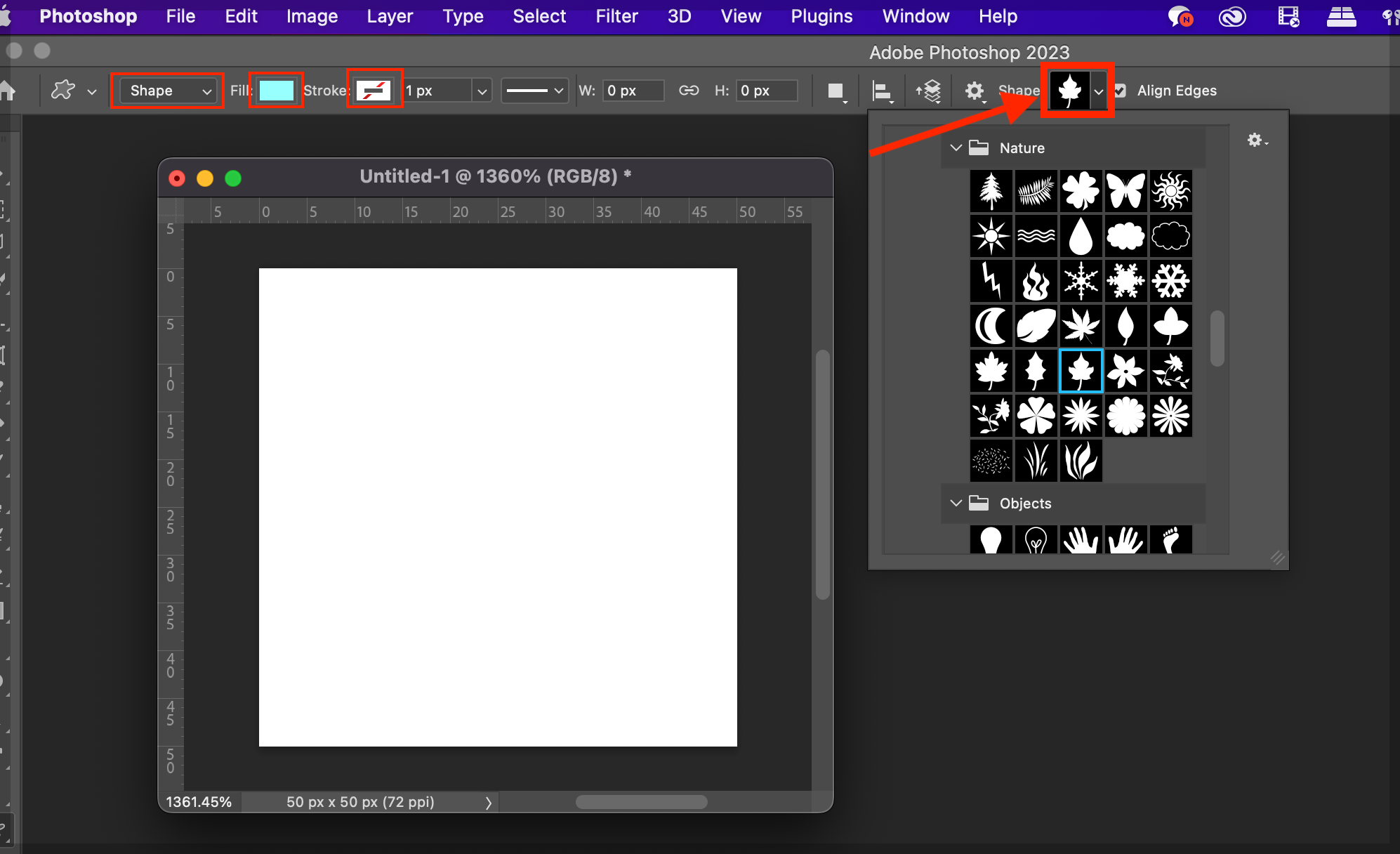Click the width W input field

[x=632, y=91]
